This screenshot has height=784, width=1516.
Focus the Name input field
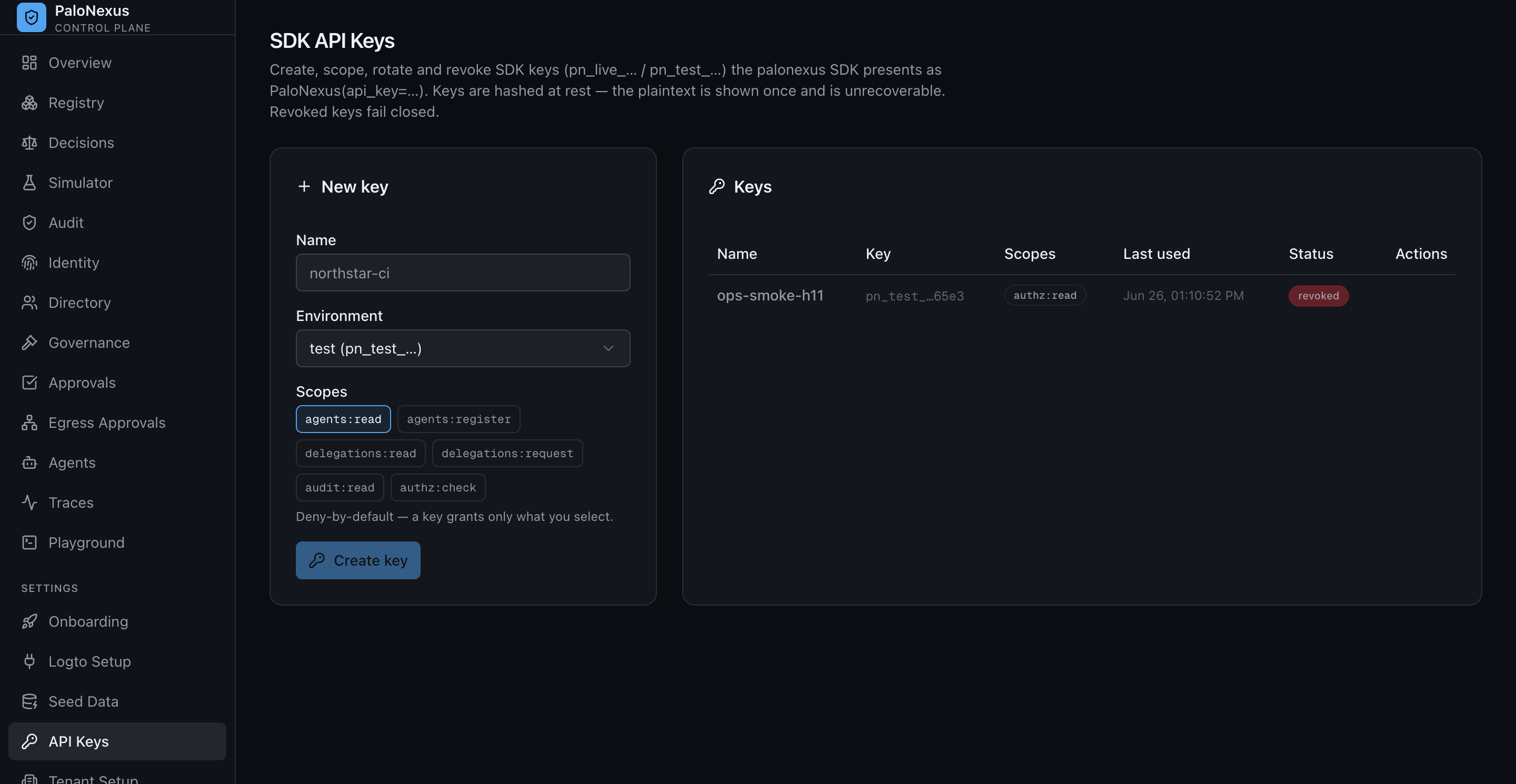(x=463, y=273)
